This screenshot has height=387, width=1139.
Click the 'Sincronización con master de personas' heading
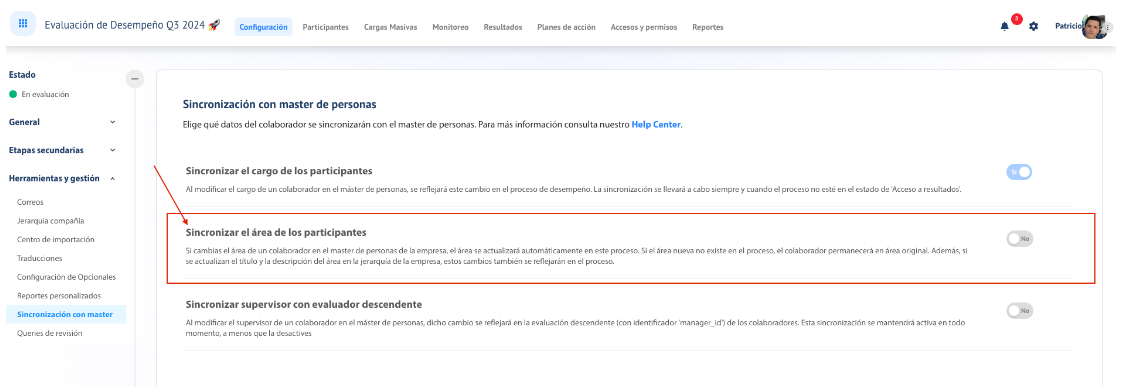point(280,105)
